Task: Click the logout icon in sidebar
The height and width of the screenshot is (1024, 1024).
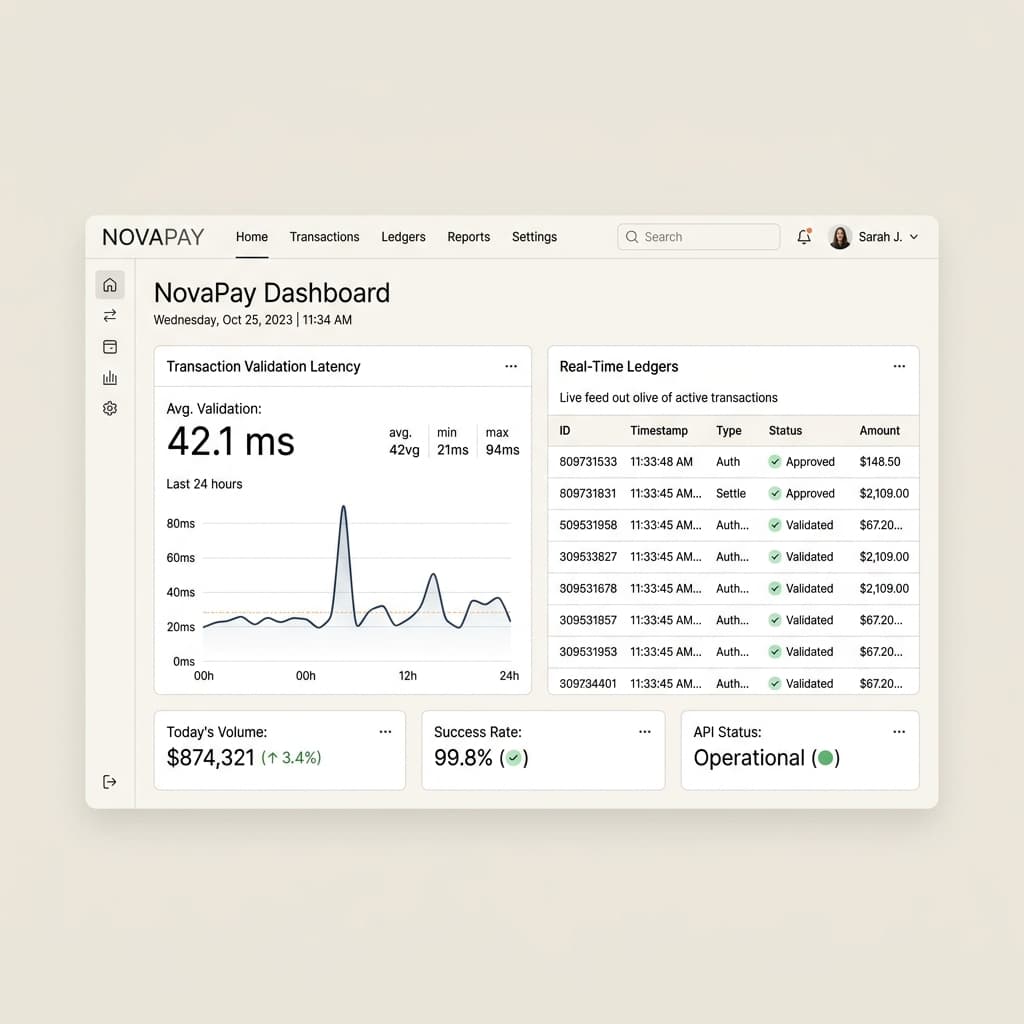Action: point(110,782)
